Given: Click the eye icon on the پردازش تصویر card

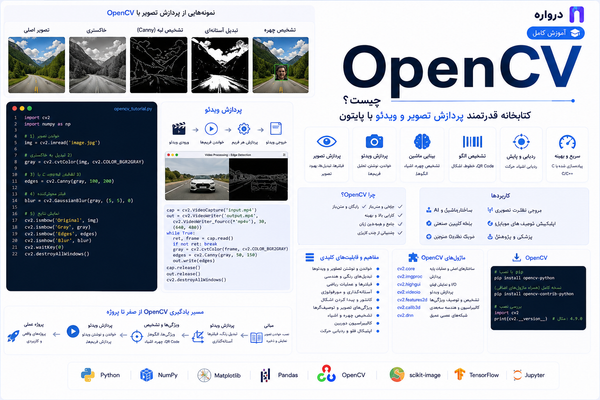Looking at the screenshot, I should [326, 142].
